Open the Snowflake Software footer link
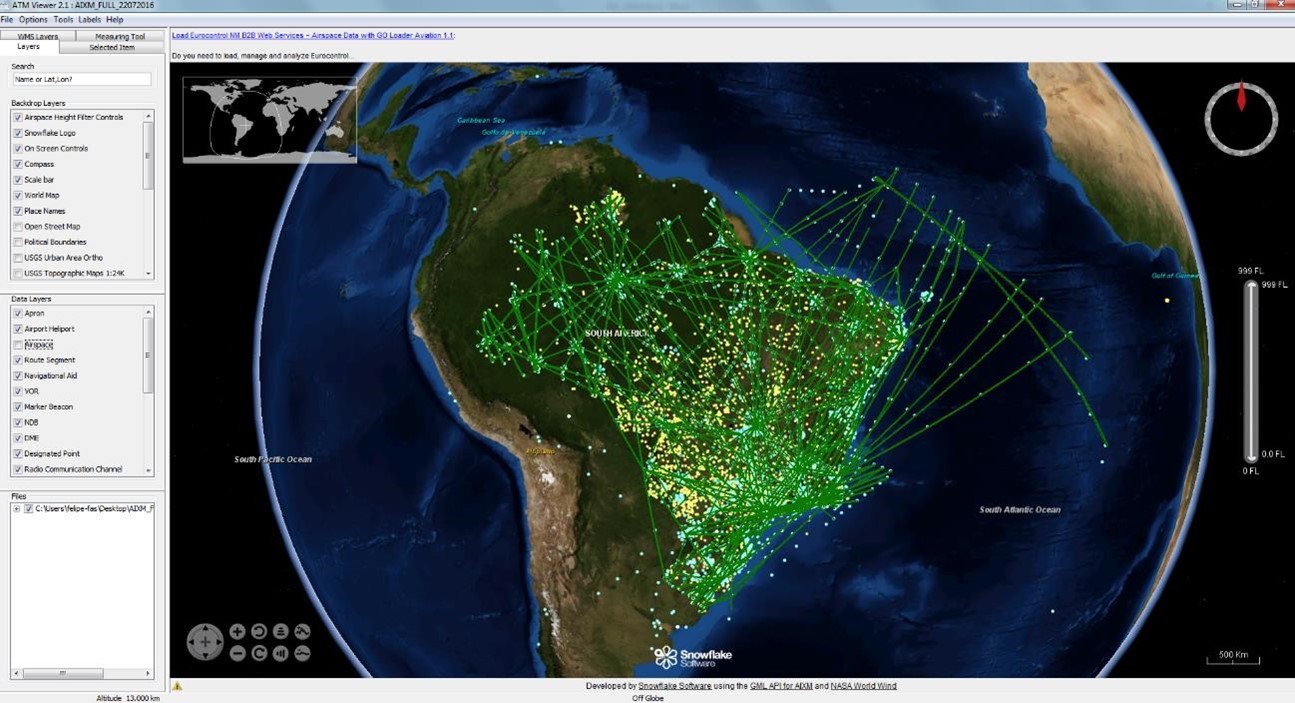1295x703 pixels. coord(675,686)
